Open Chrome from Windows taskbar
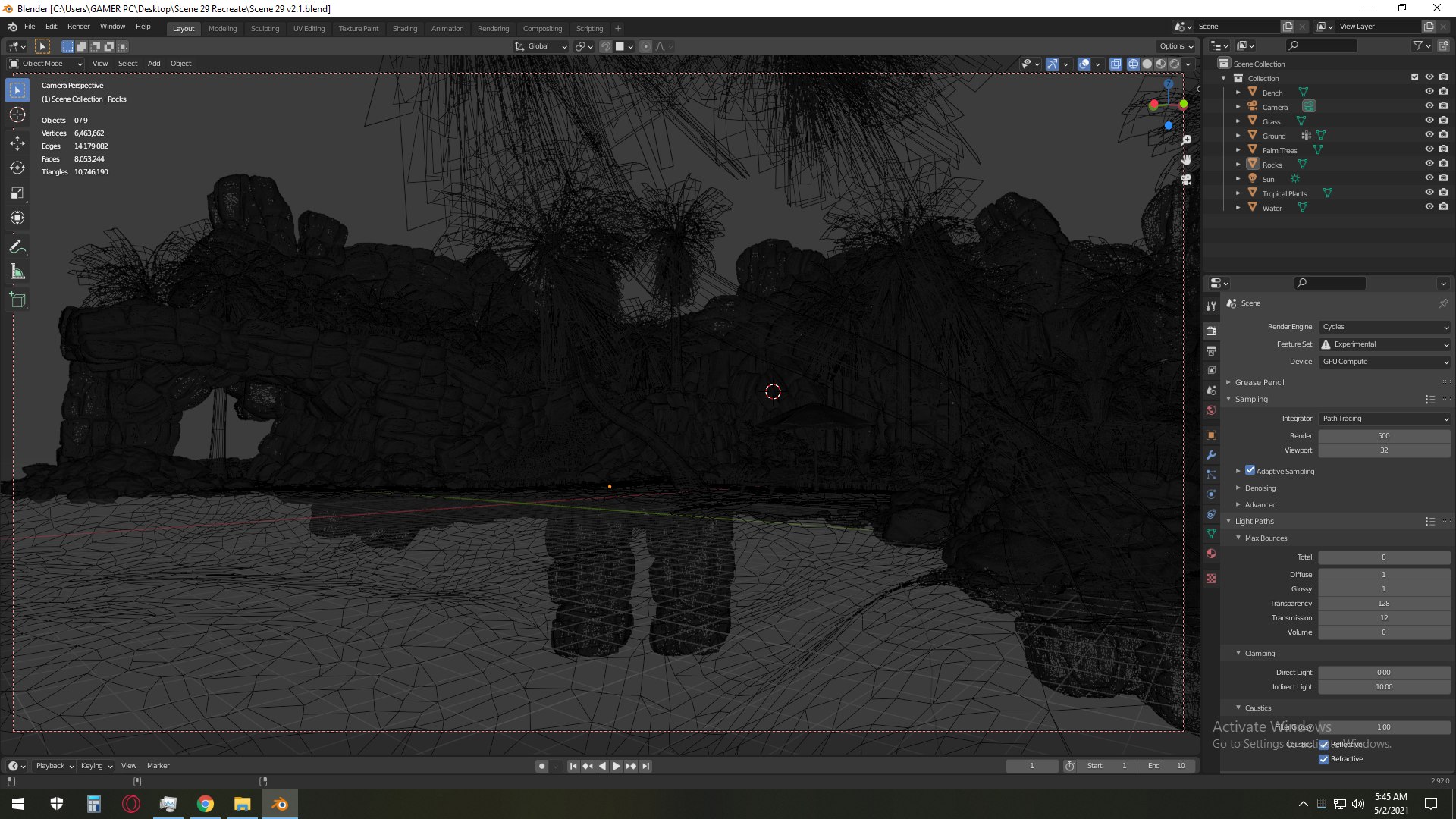Screen dimensions: 1456x819 (206, 804)
